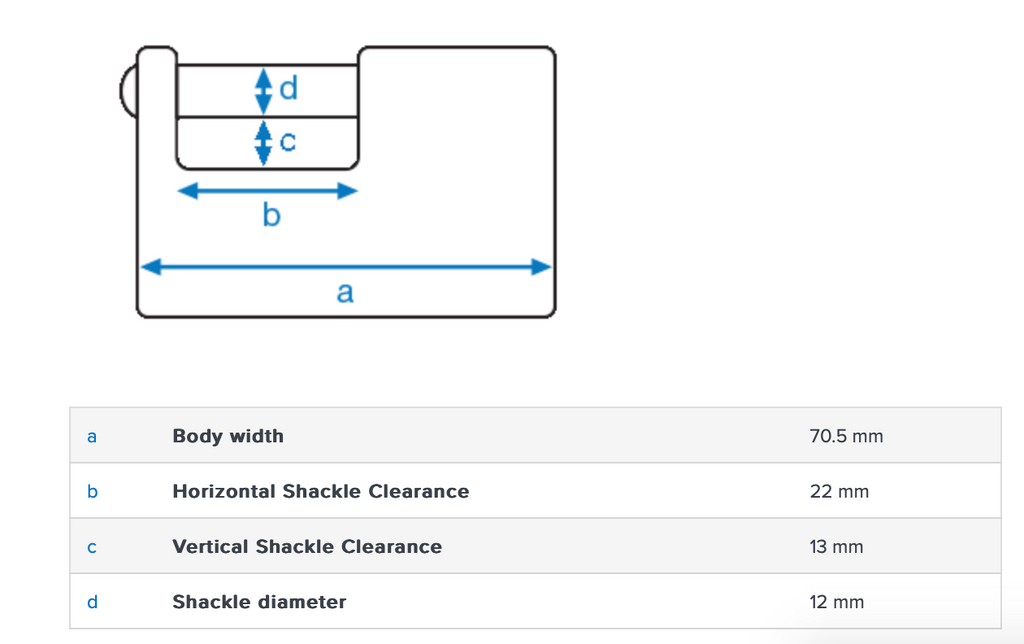Click the blue double arrow for dimension c

[x=263, y=142]
